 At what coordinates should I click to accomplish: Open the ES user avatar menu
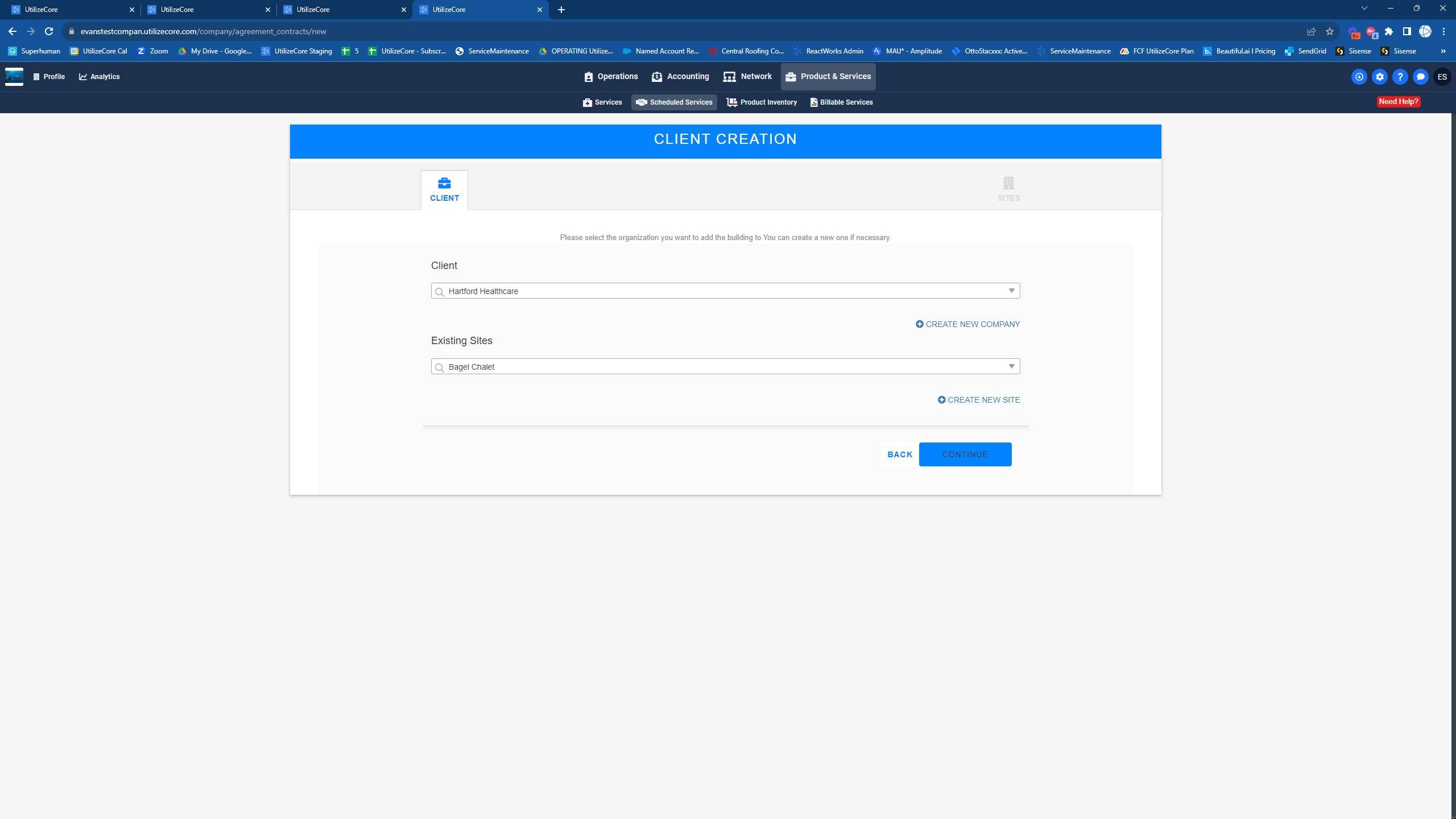[x=1442, y=77]
